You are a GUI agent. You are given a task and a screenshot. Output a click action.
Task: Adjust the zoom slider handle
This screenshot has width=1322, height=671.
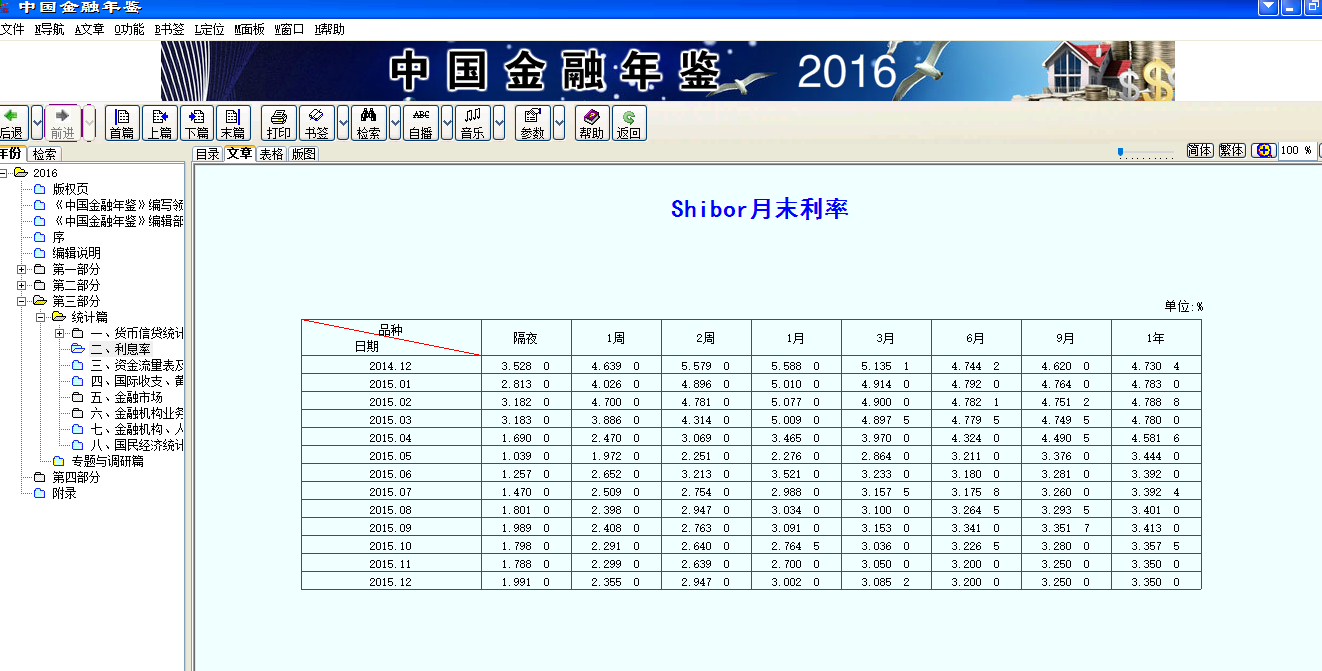(1121, 152)
